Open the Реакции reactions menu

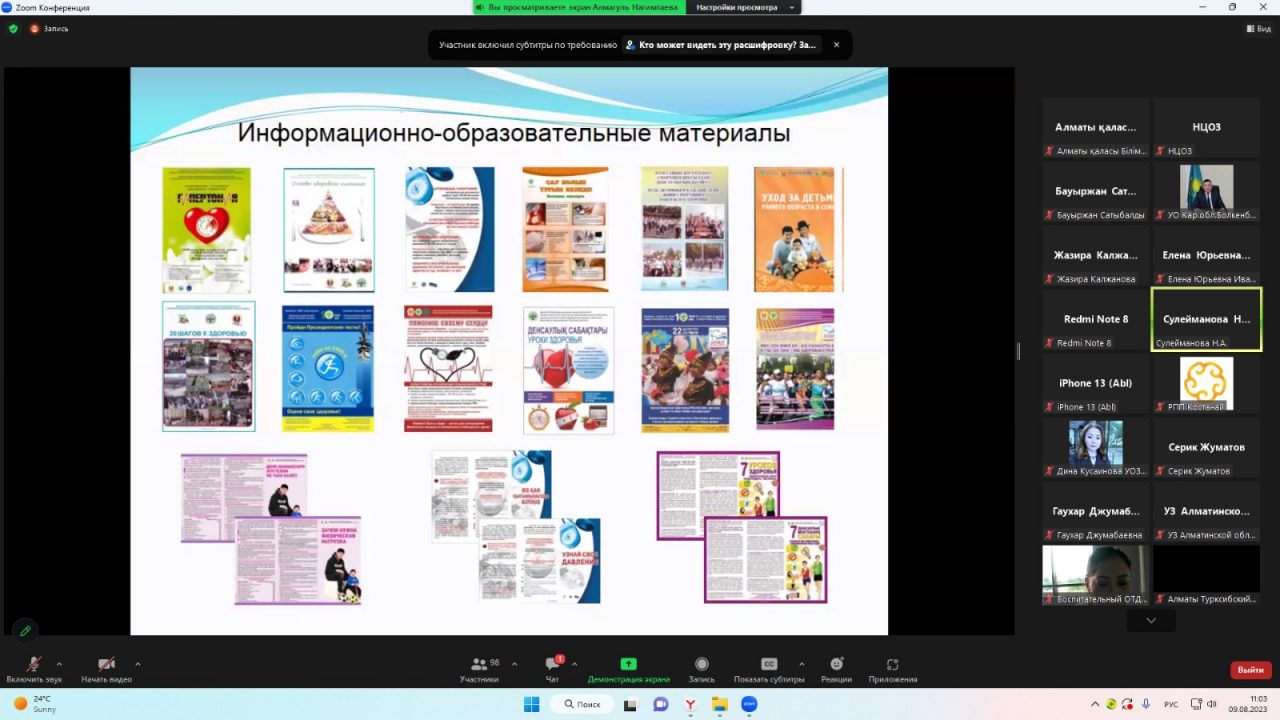(836, 668)
